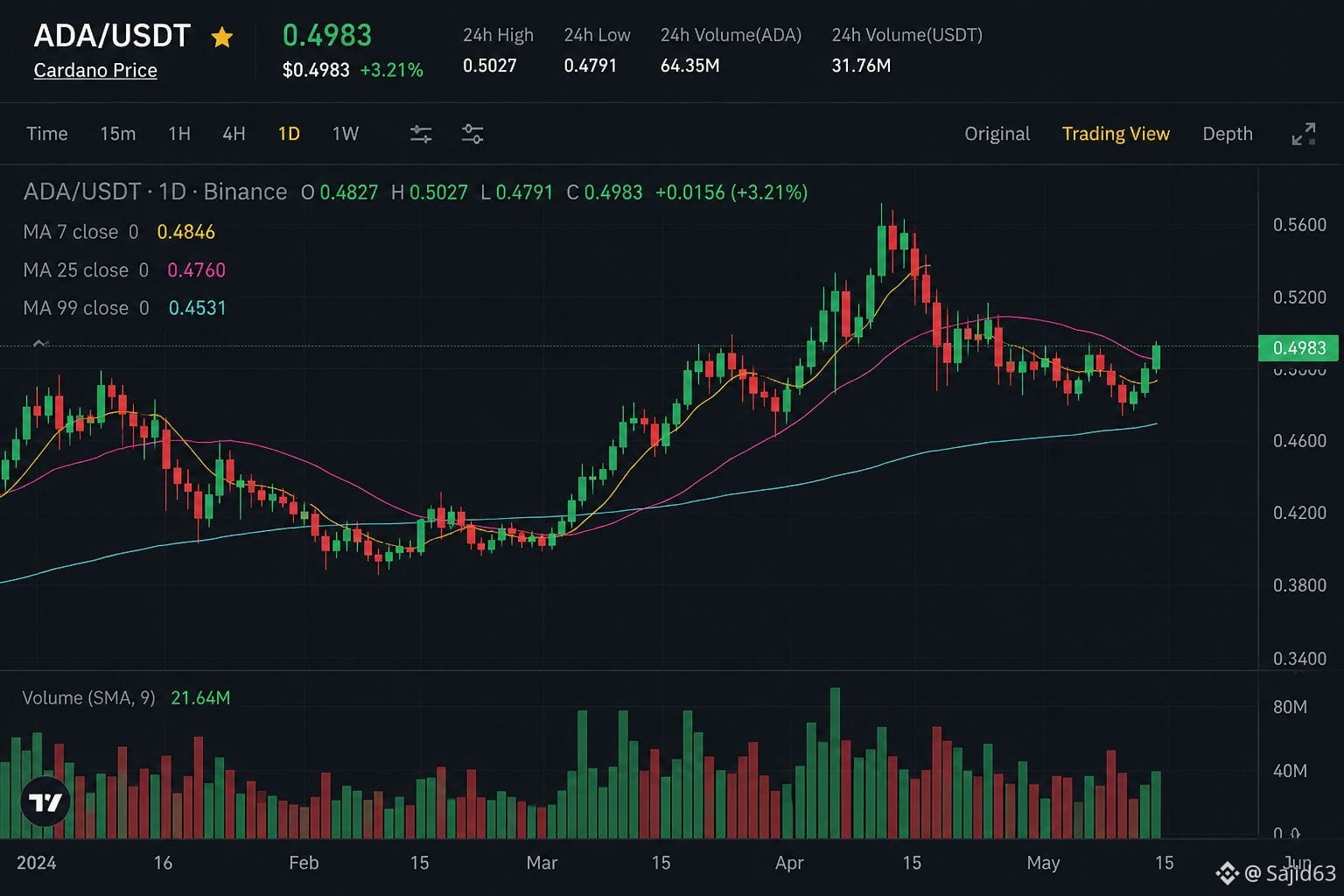Viewport: 1344px width, 896px height.
Task: Click the 24h Low label
Action: pos(597,35)
